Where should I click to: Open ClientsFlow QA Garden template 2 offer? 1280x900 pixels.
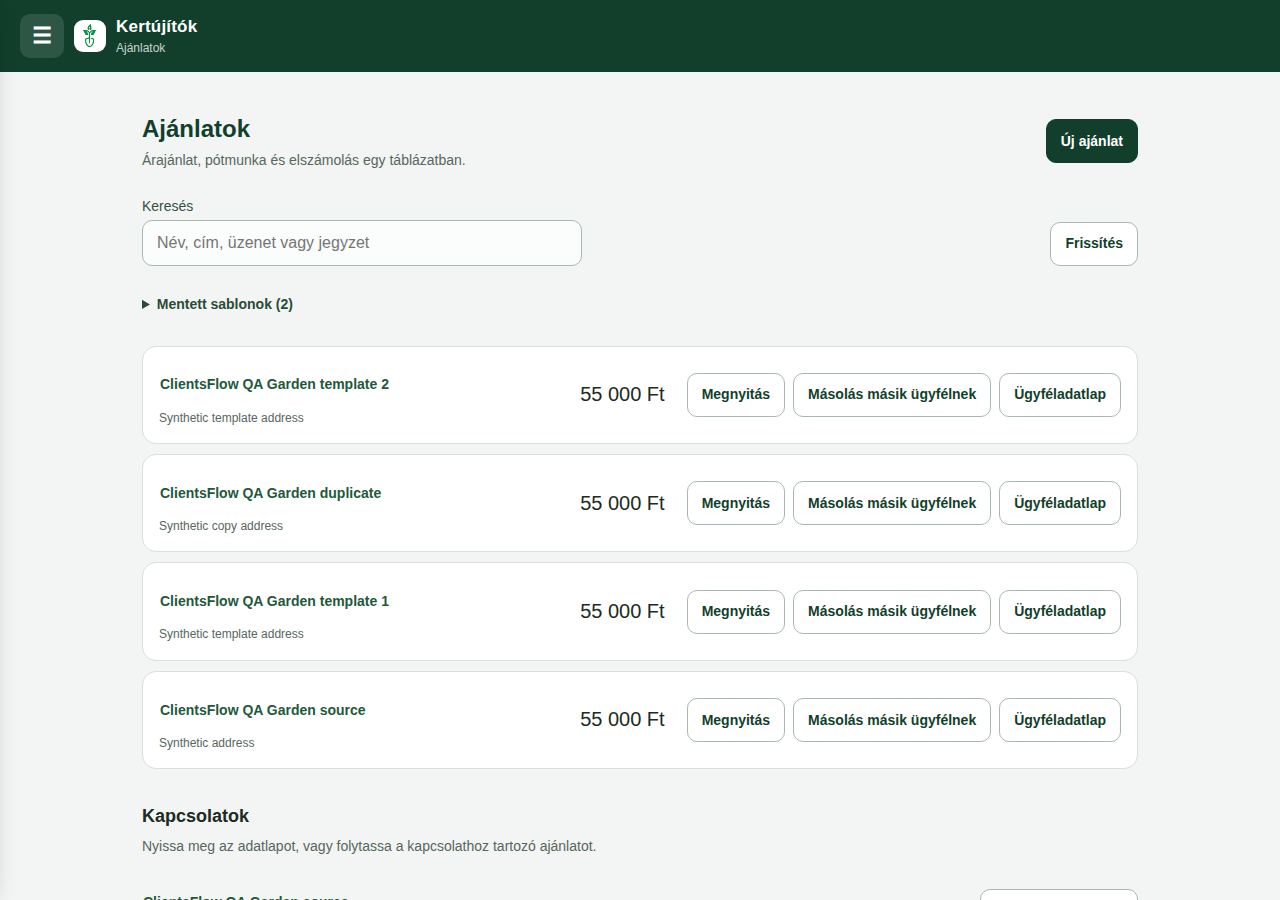(x=736, y=395)
